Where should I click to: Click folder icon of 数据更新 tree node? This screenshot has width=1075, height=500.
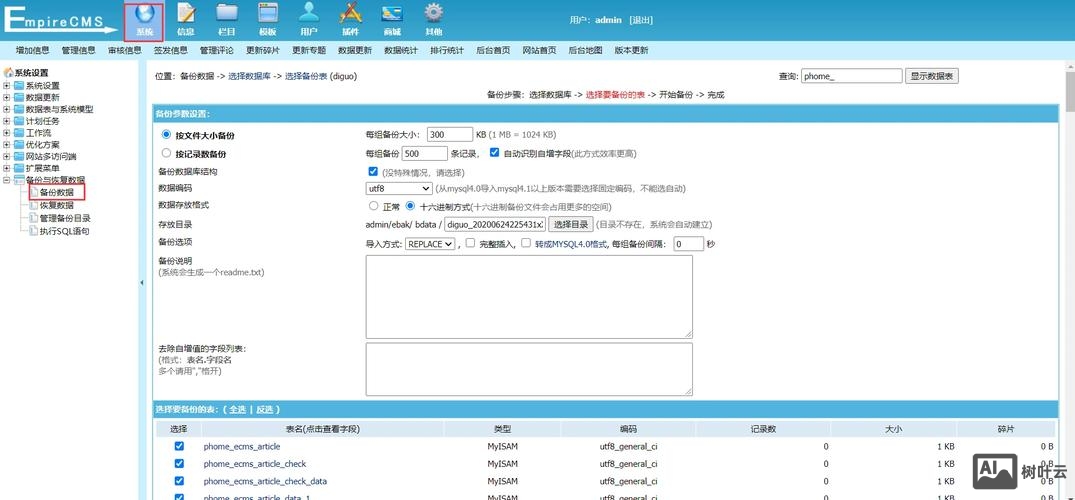coord(19,97)
